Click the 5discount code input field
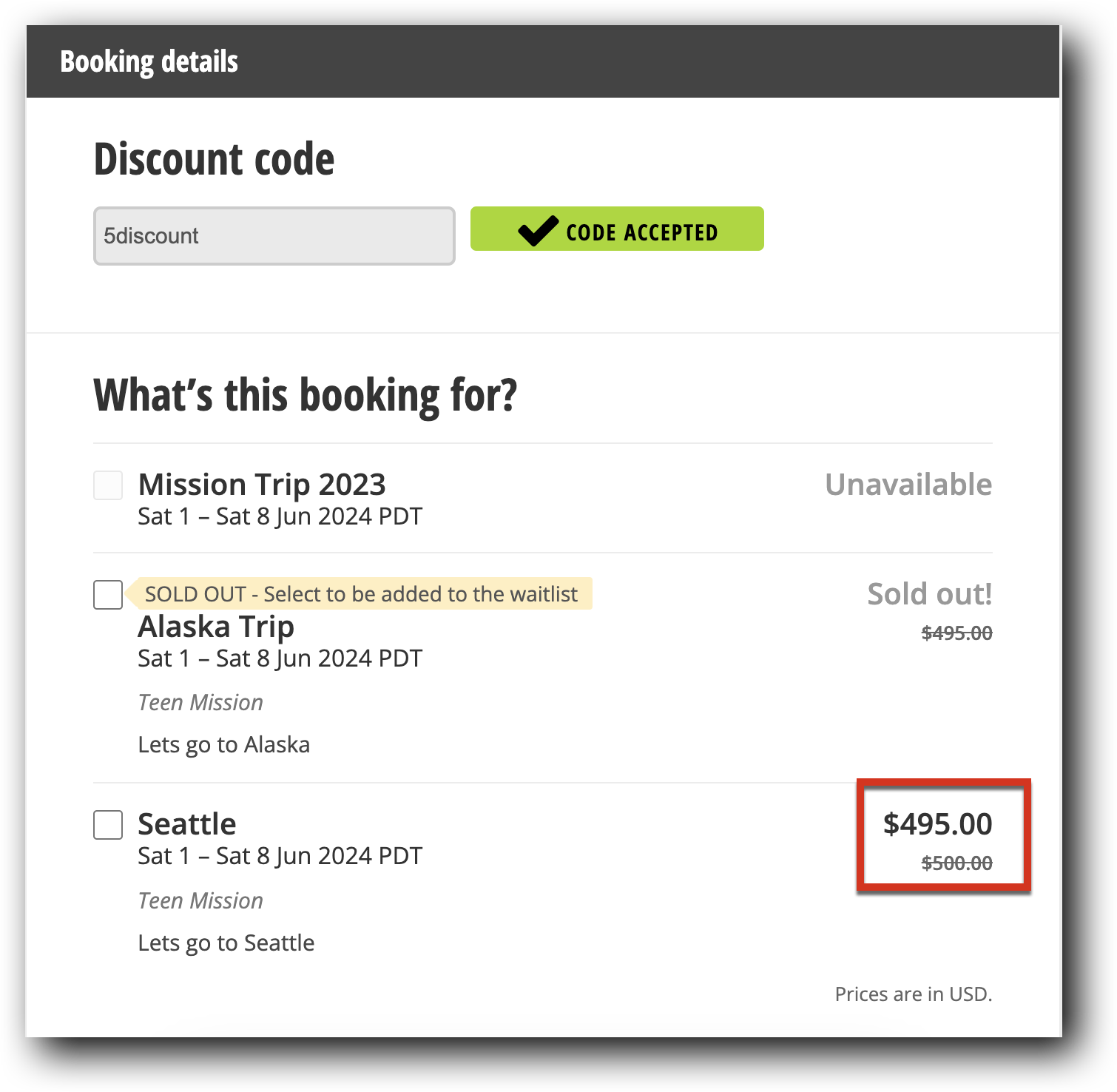 (x=273, y=235)
